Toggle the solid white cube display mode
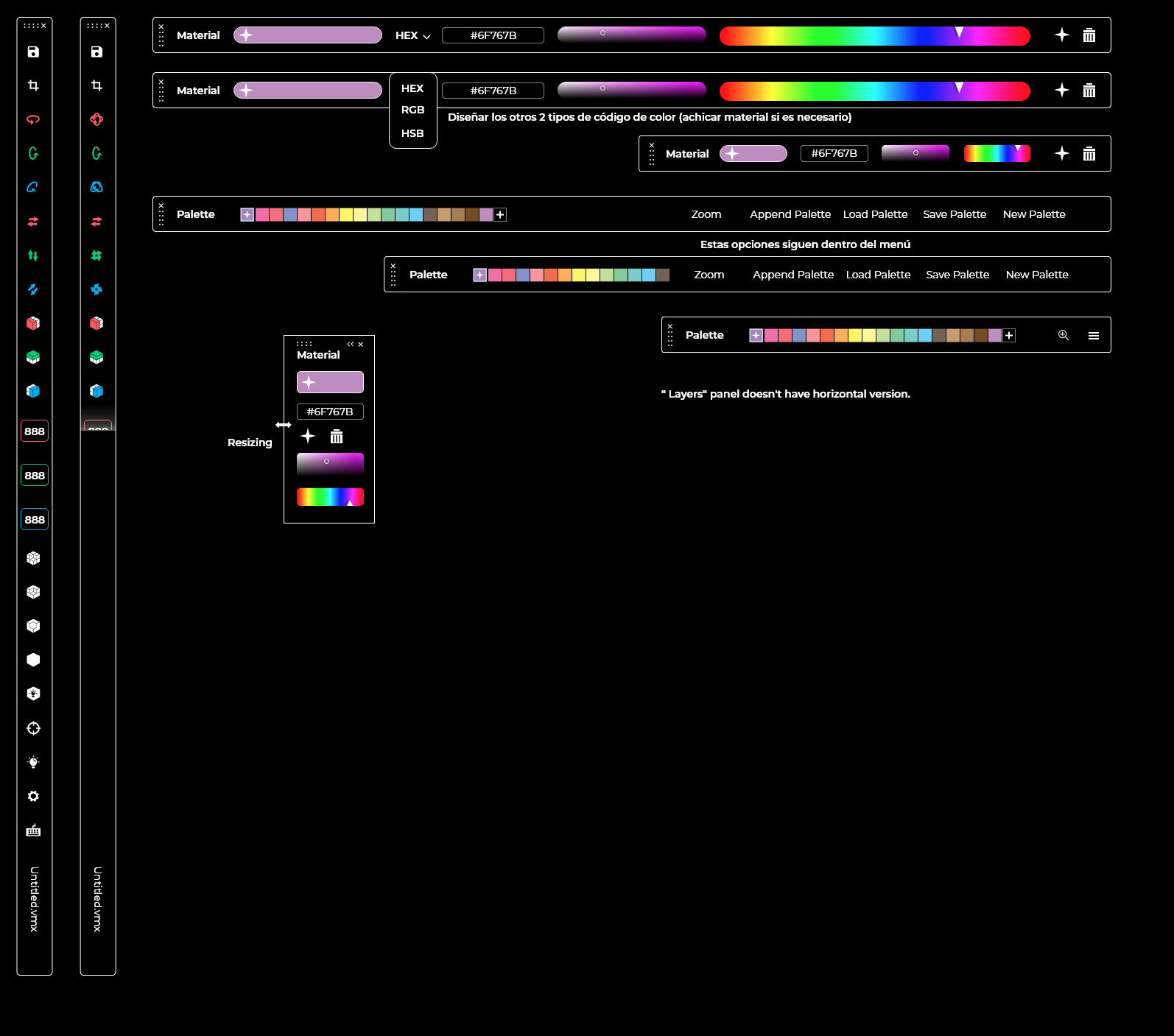 pos(33,660)
